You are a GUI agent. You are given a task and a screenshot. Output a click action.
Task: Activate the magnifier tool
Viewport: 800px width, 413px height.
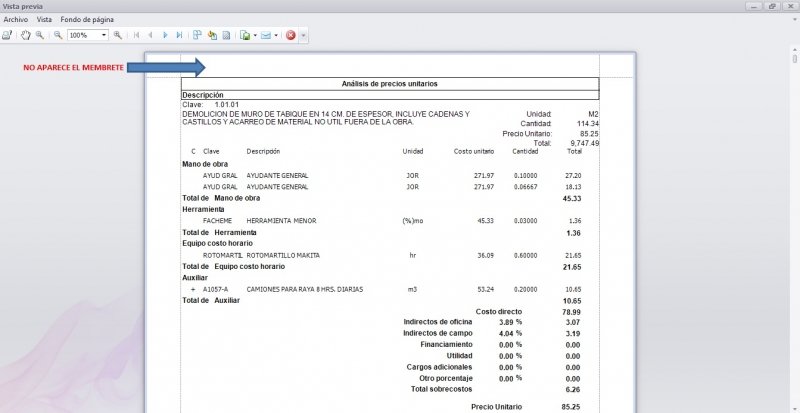point(40,35)
